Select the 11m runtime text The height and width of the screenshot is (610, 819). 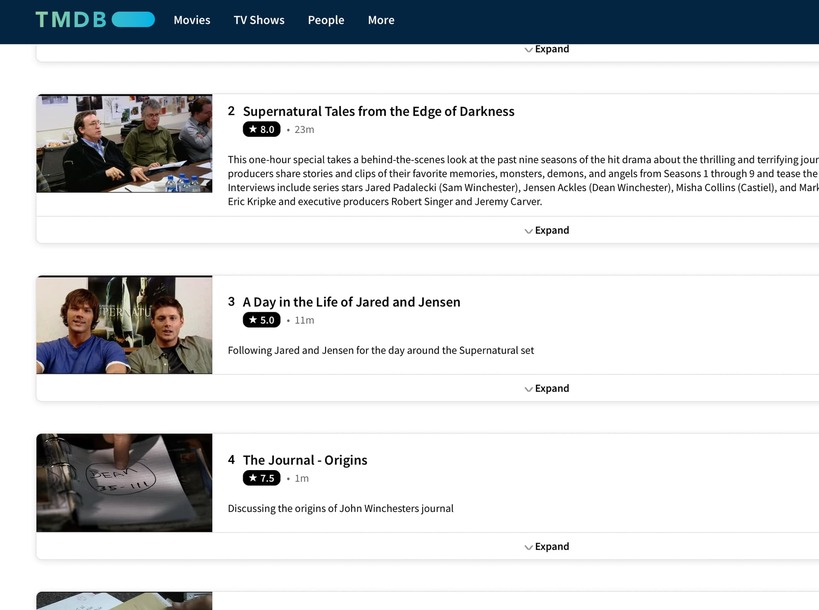coord(305,320)
